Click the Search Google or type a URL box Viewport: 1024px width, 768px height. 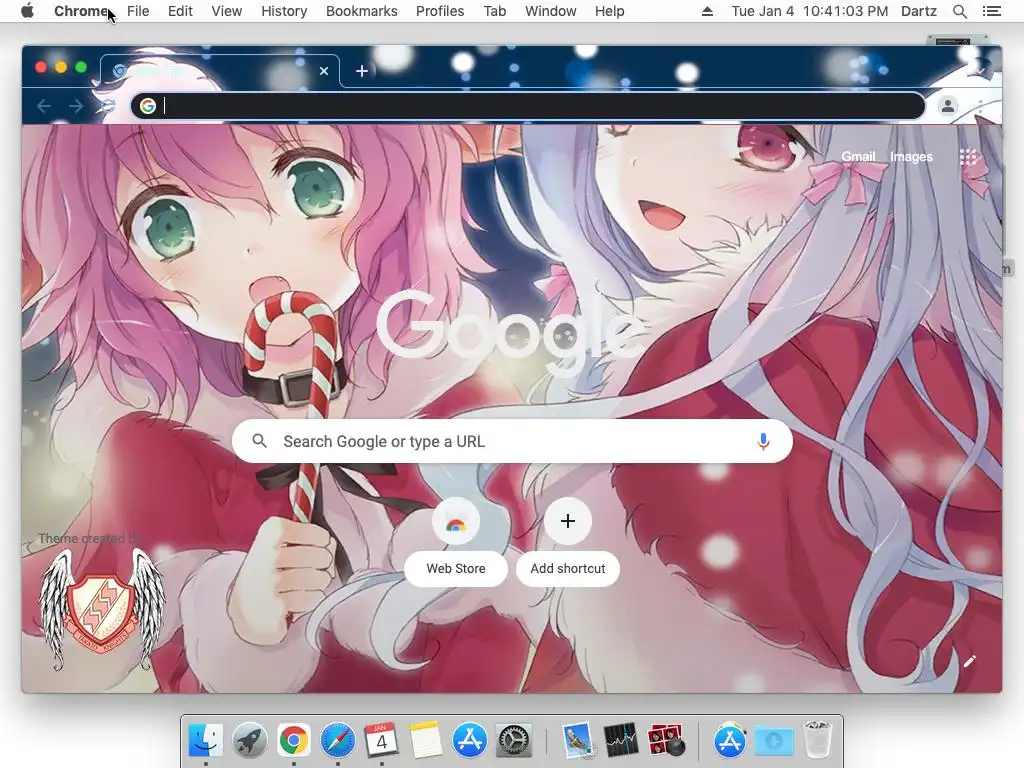[x=512, y=441]
